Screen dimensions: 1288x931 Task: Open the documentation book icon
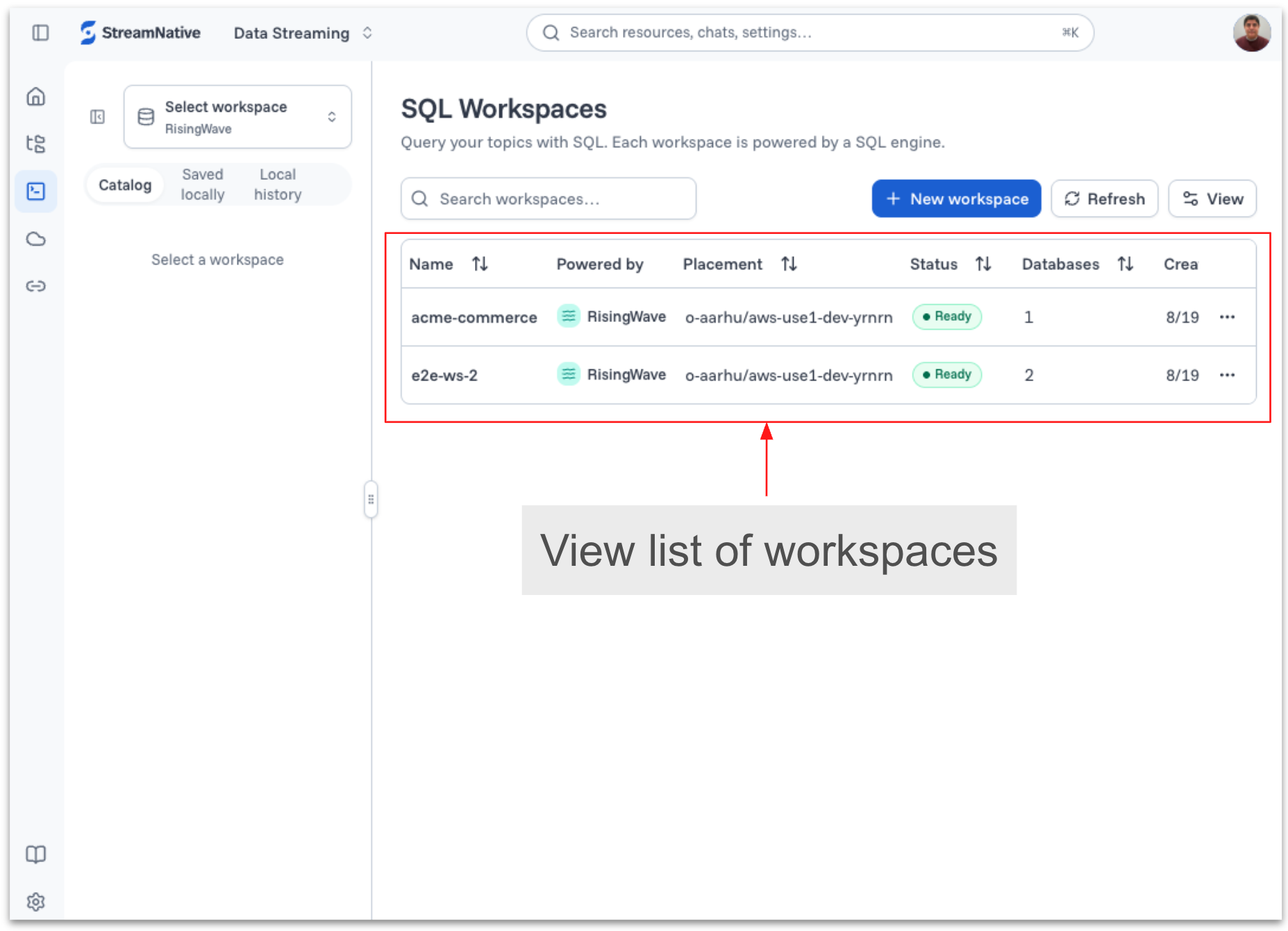36,855
